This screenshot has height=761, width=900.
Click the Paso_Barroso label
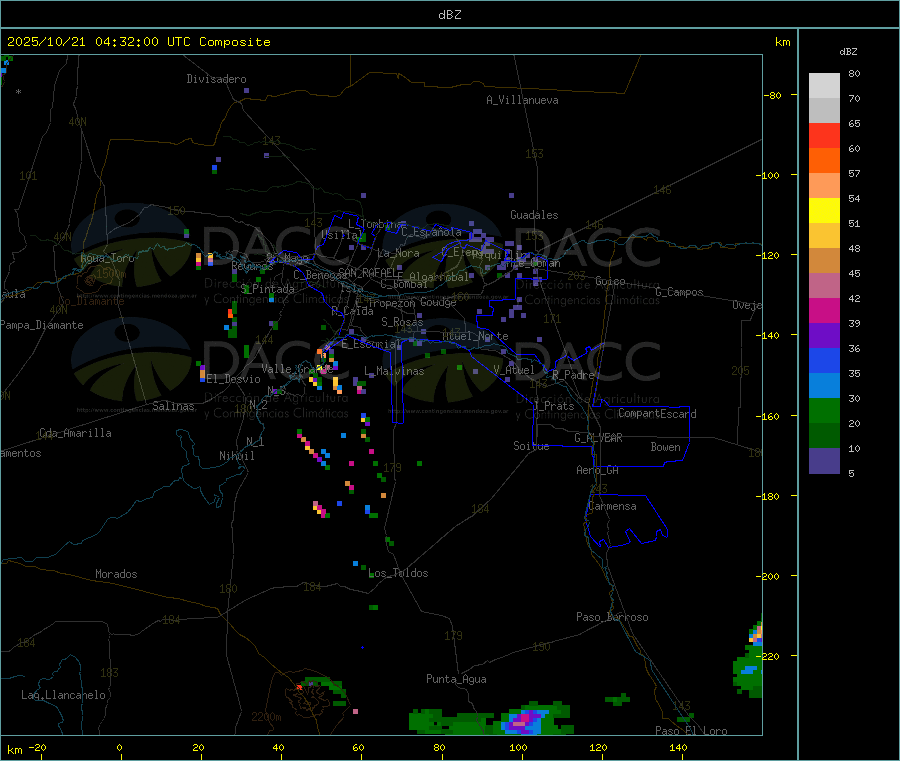612,617
